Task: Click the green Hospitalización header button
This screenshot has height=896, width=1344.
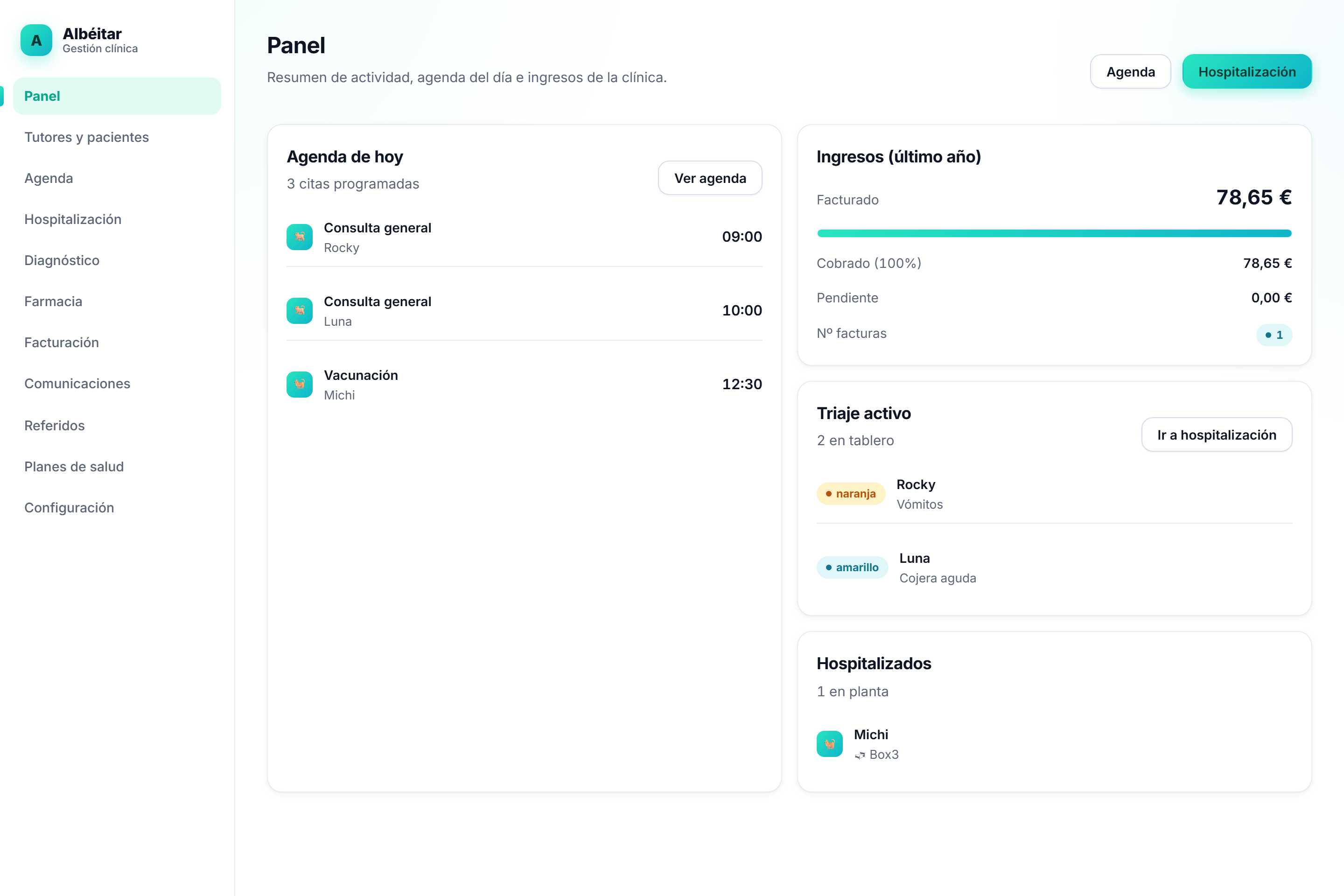Action: click(x=1247, y=72)
